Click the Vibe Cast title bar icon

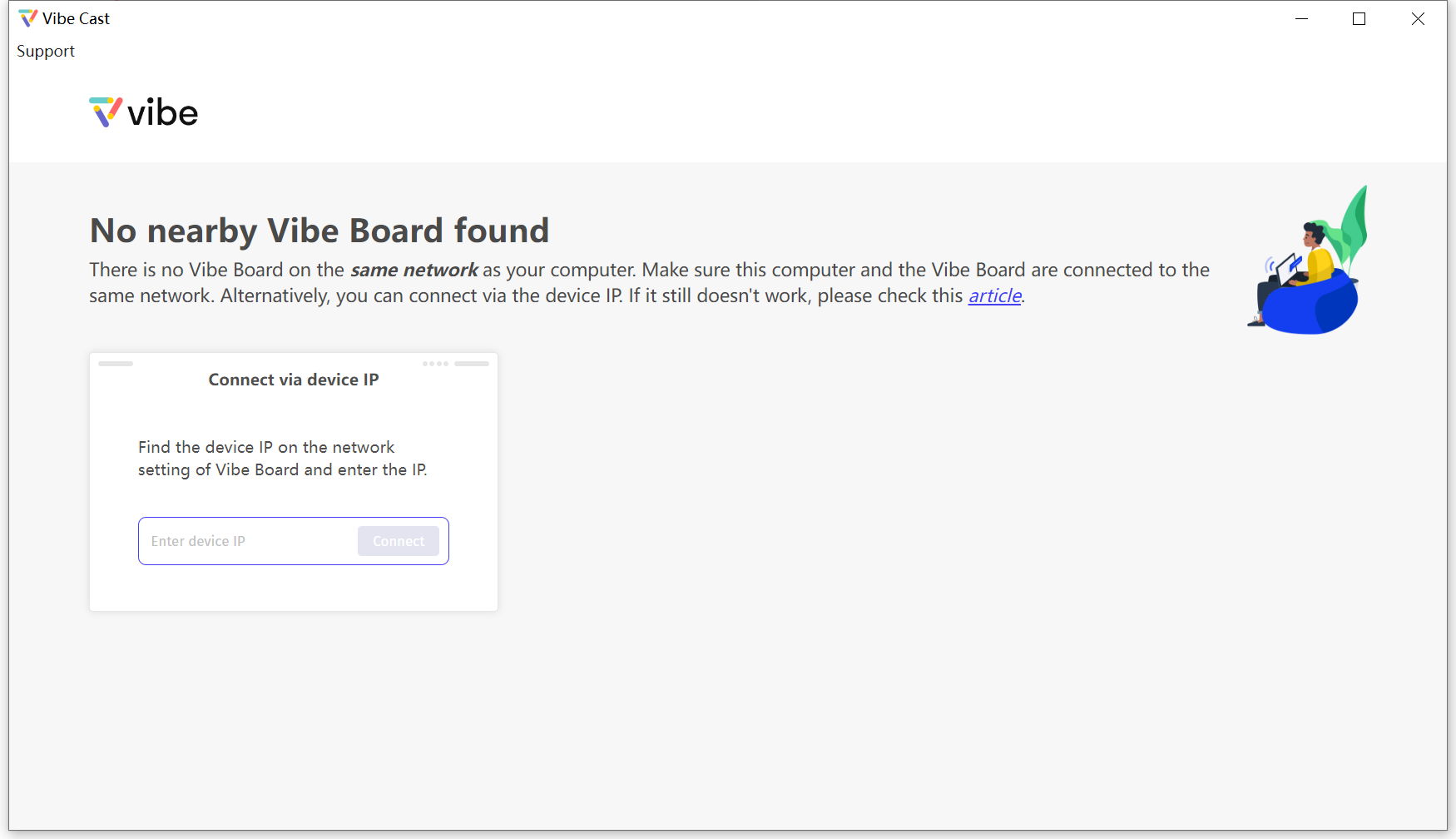[27, 18]
